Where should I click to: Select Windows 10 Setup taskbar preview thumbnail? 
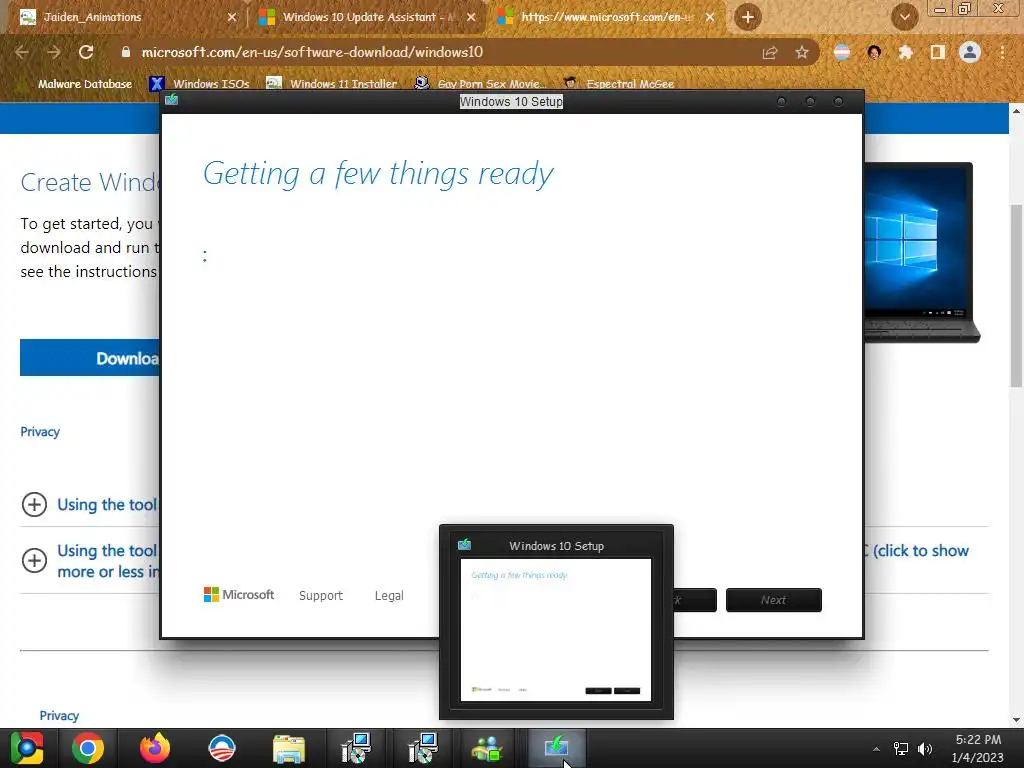pos(556,622)
